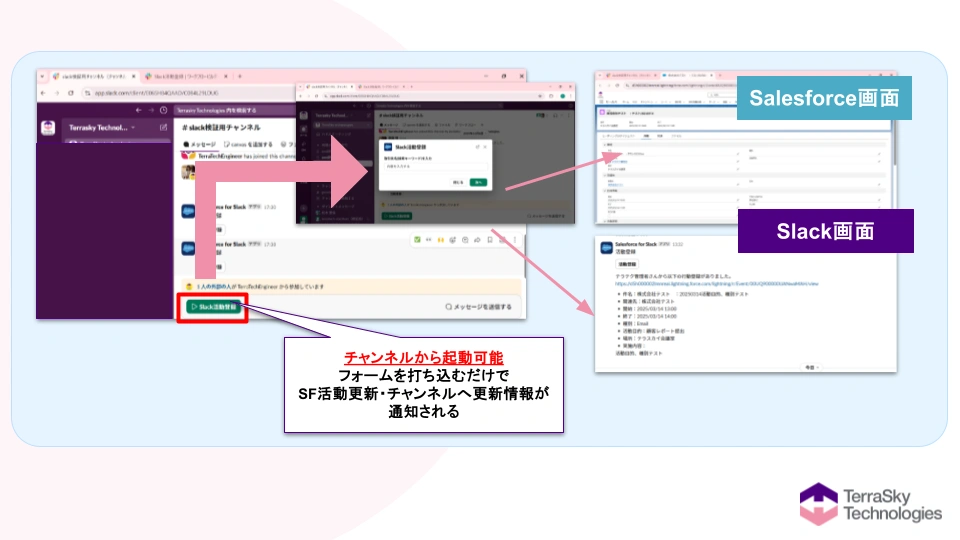Open the more actions three-dot icon on message

coord(515,240)
